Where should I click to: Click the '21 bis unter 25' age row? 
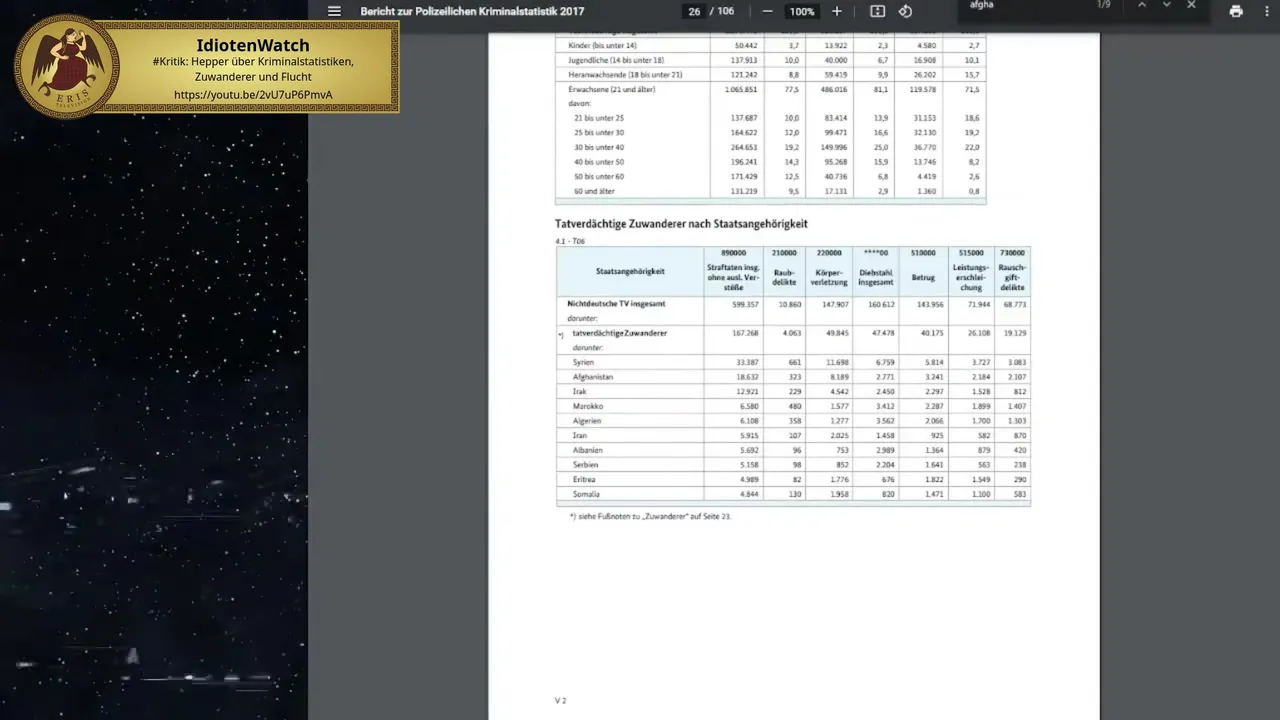pyautogui.click(x=770, y=118)
